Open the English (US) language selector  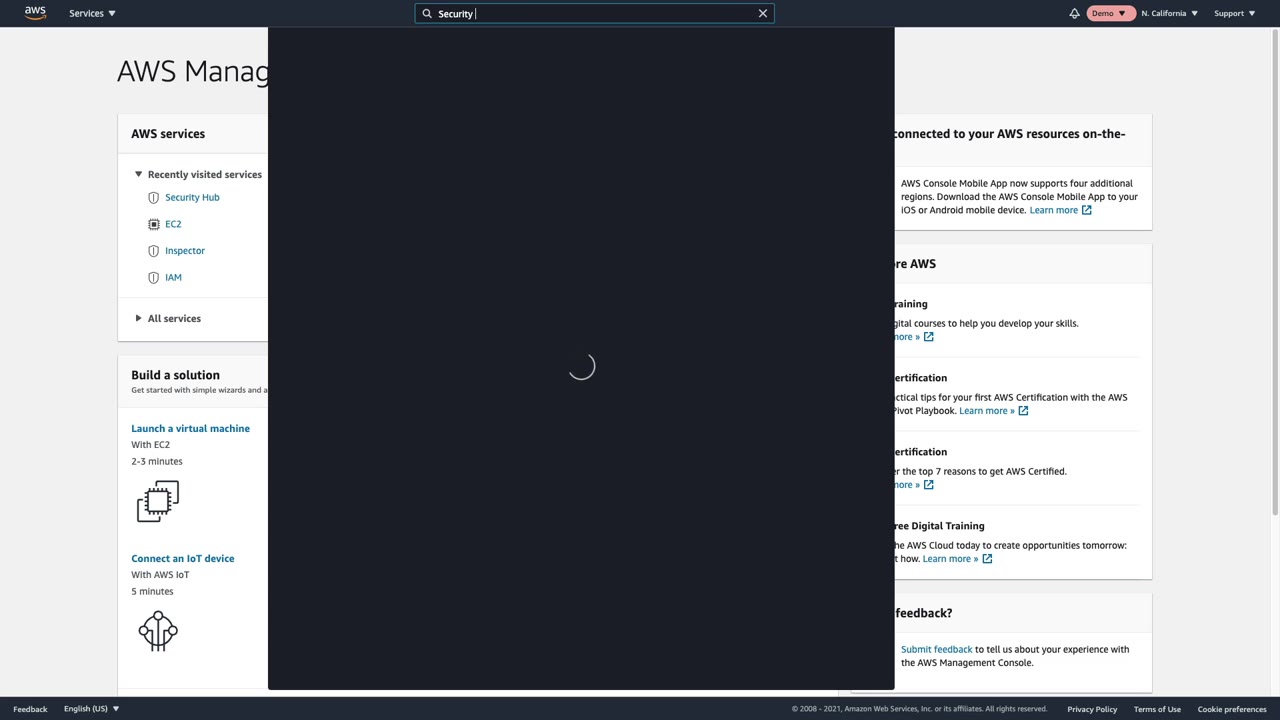click(91, 709)
